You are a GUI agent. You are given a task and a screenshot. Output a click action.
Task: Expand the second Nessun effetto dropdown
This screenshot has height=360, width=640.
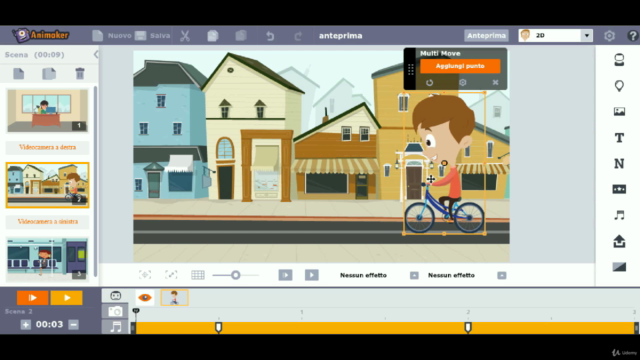[x=502, y=276]
